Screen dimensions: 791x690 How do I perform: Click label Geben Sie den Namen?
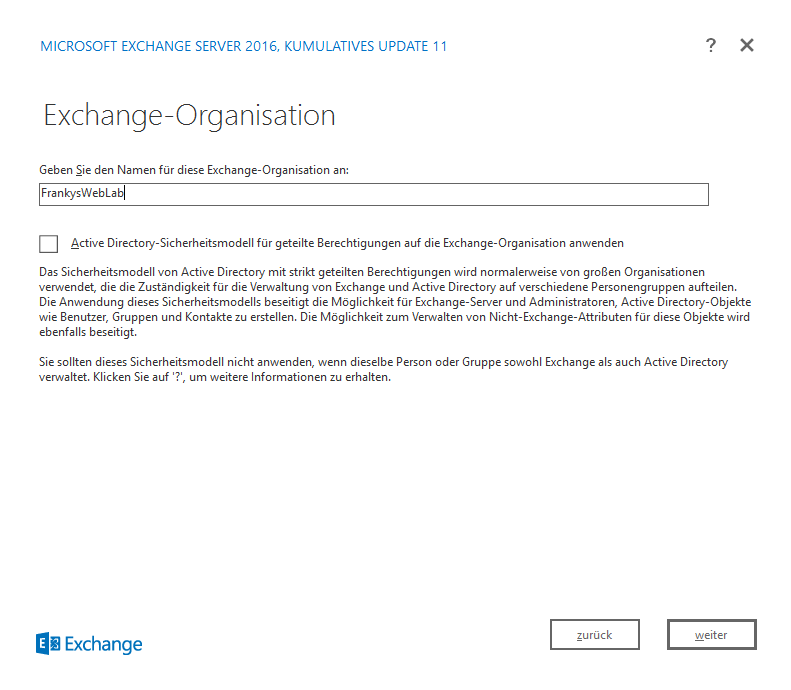click(194, 170)
